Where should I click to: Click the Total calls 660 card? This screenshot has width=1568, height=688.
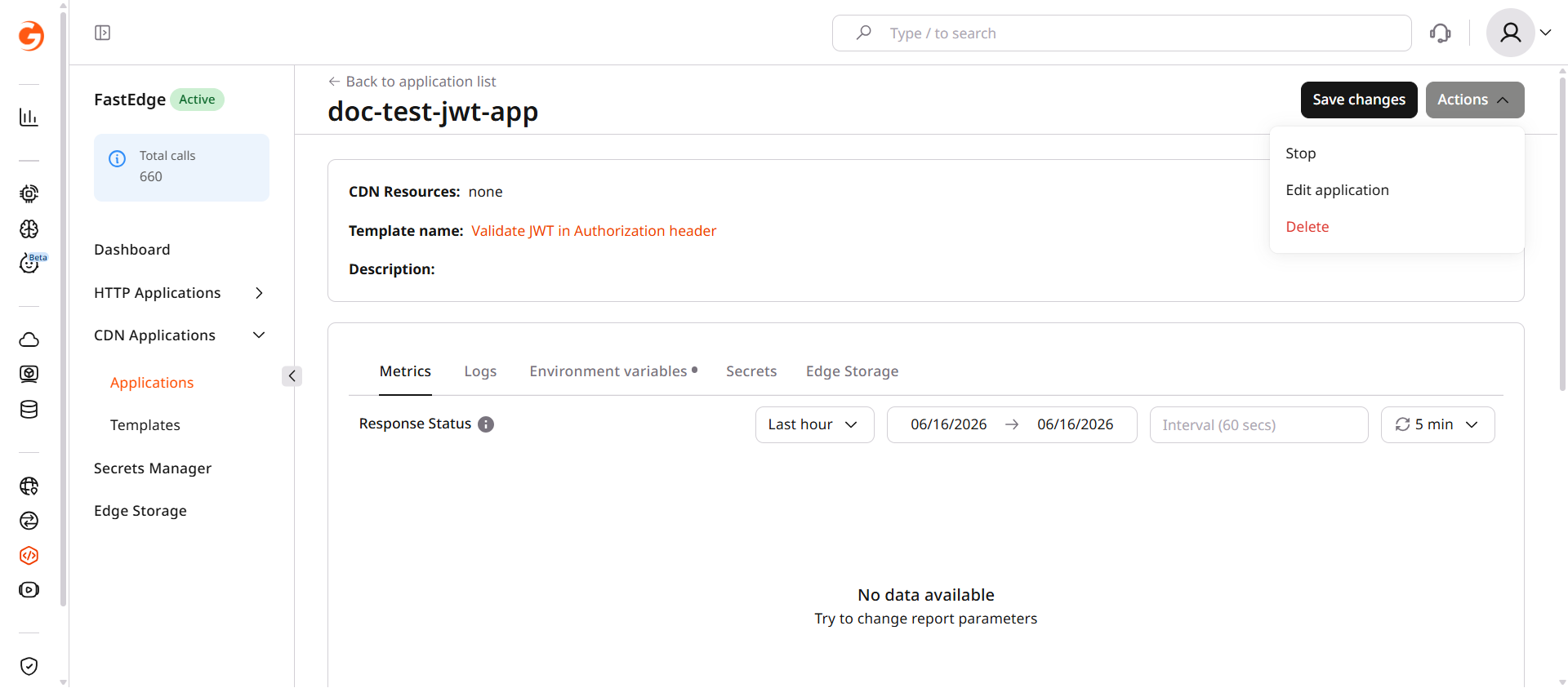coord(181,167)
